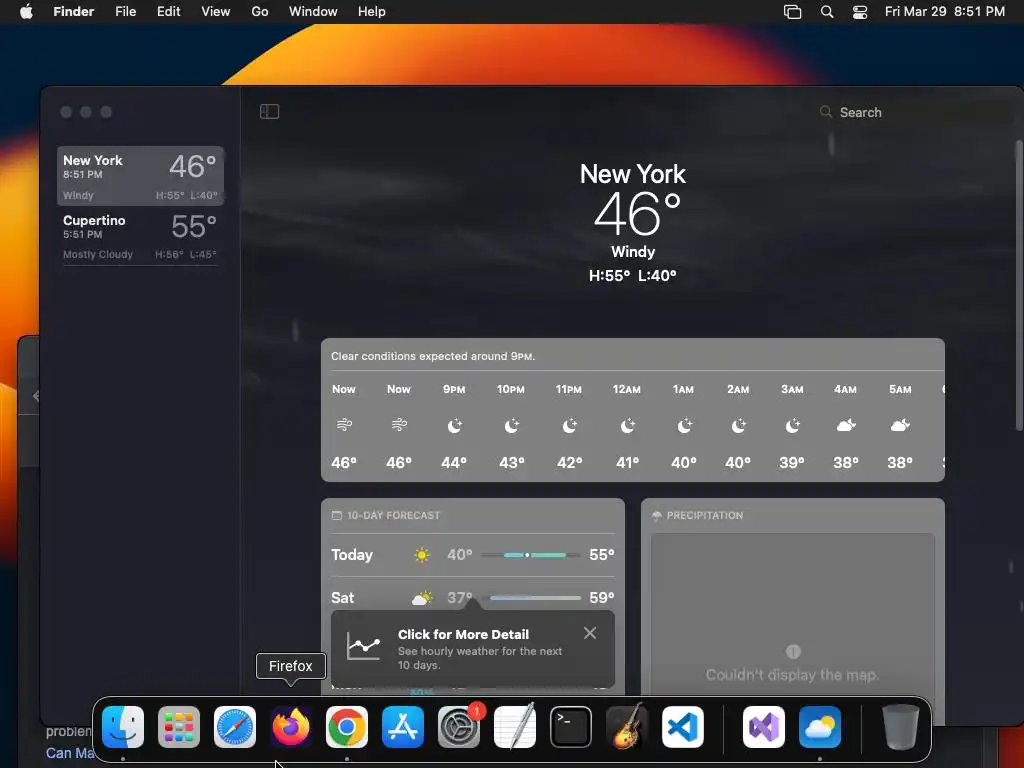The width and height of the screenshot is (1024, 768).
Task: Click the date and time in menu bar
Action: (x=944, y=12)
